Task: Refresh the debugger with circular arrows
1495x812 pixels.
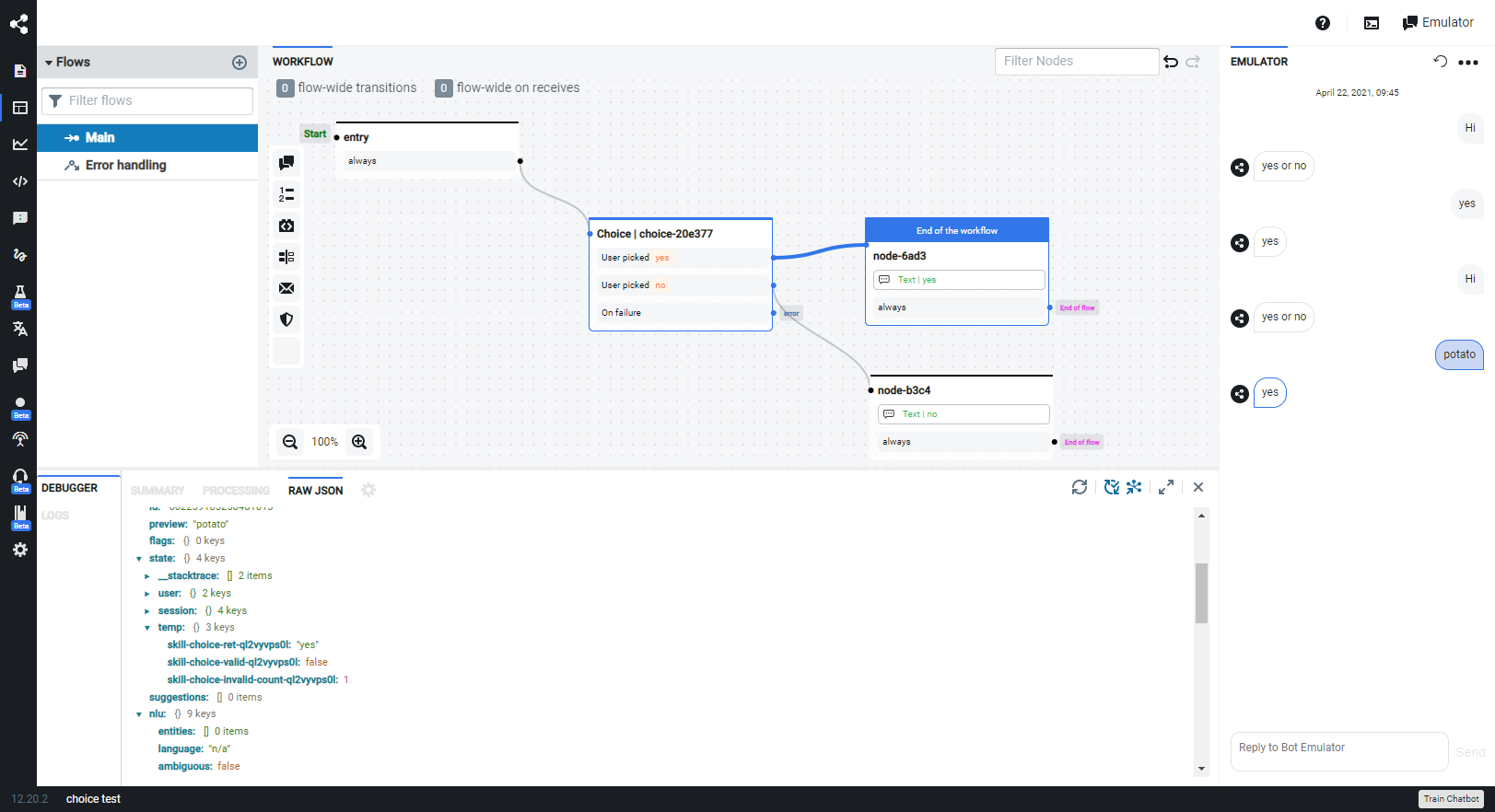Action: [1080, 487]
